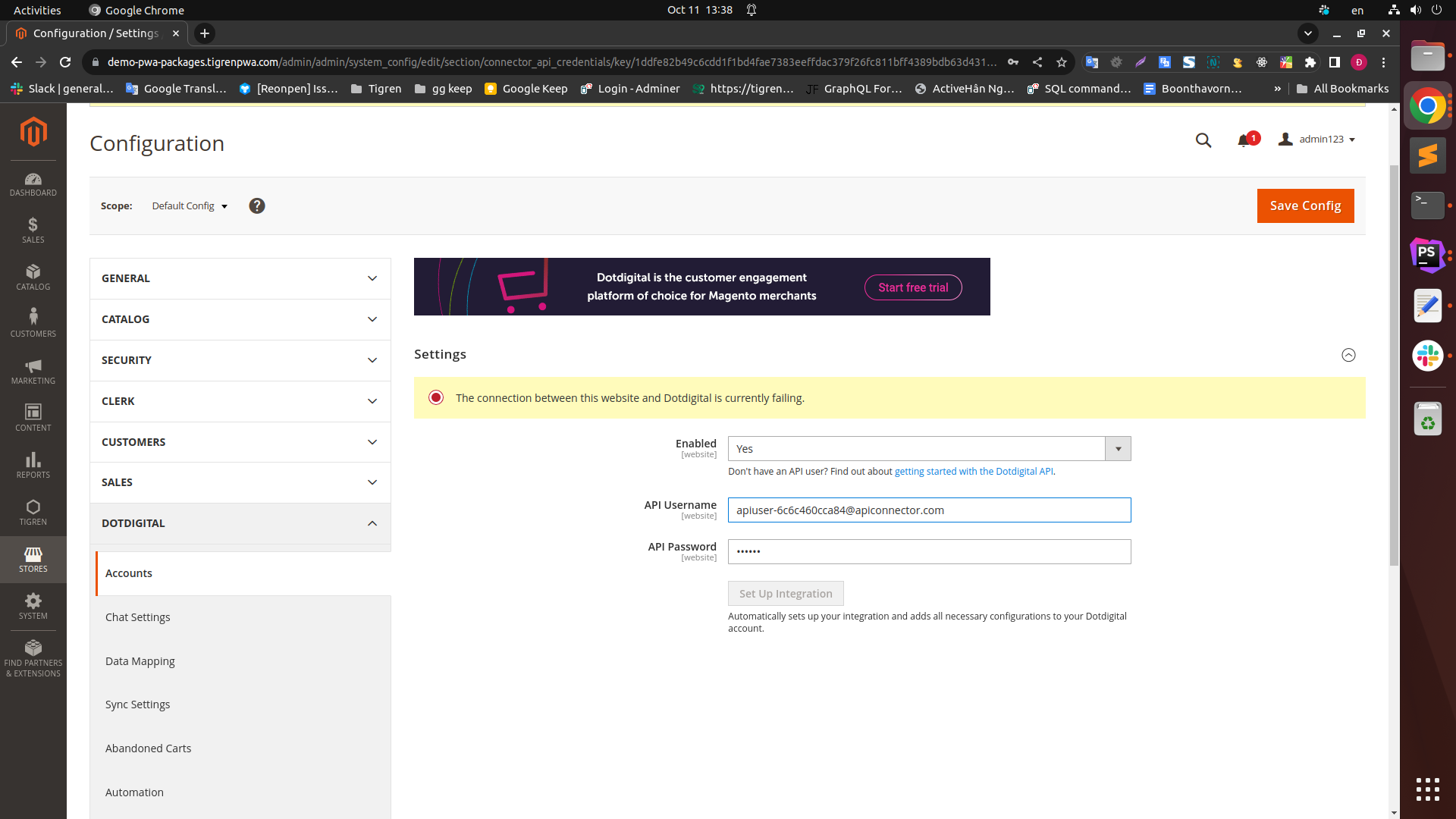Viewport: 1456px width, 819px height.
Task: Open getting started with Dotdigital API link
Action: click(x=974, y=472)
